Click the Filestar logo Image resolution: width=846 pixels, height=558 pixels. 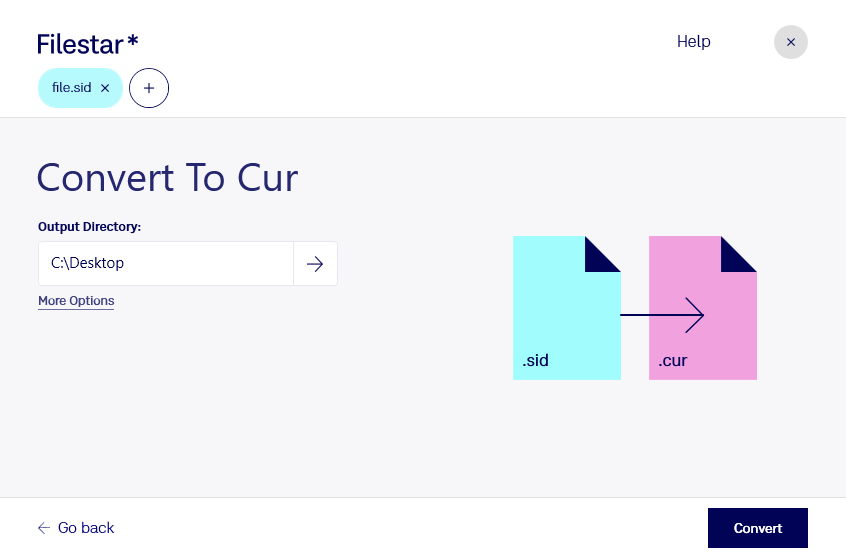[x=87, y=44]
